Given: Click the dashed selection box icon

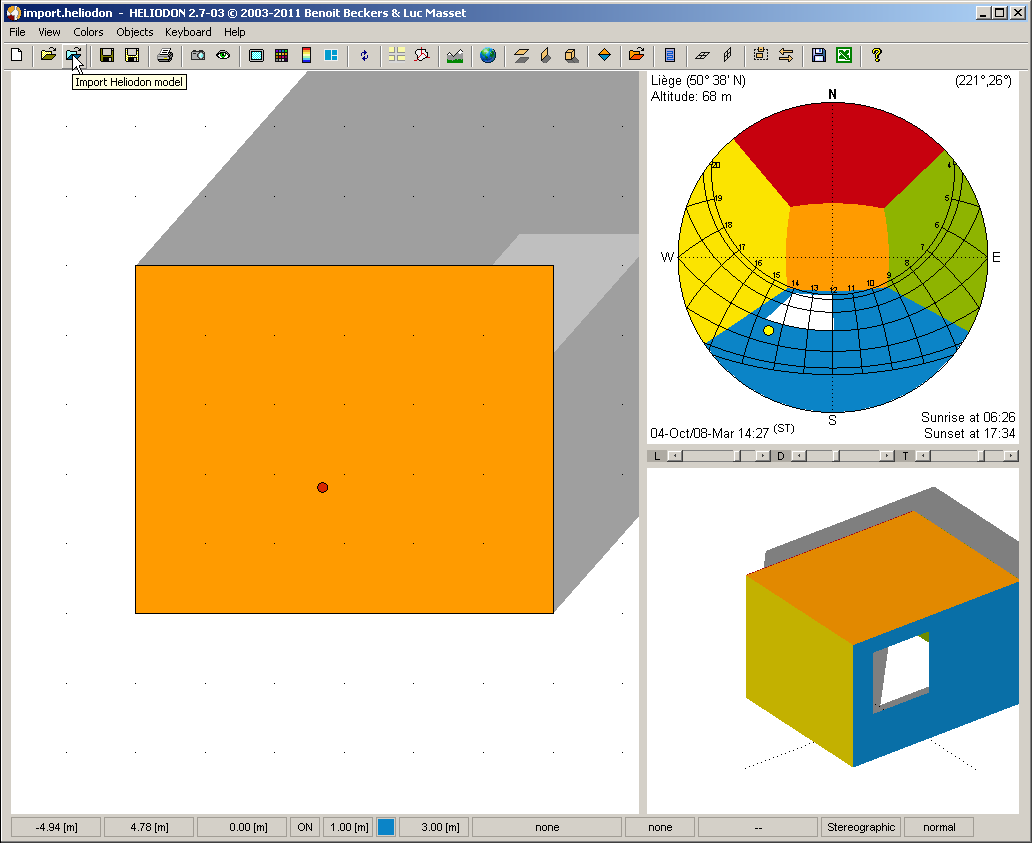Looking at the screenshot, I should pyautogui.click(x=761, y=55).
